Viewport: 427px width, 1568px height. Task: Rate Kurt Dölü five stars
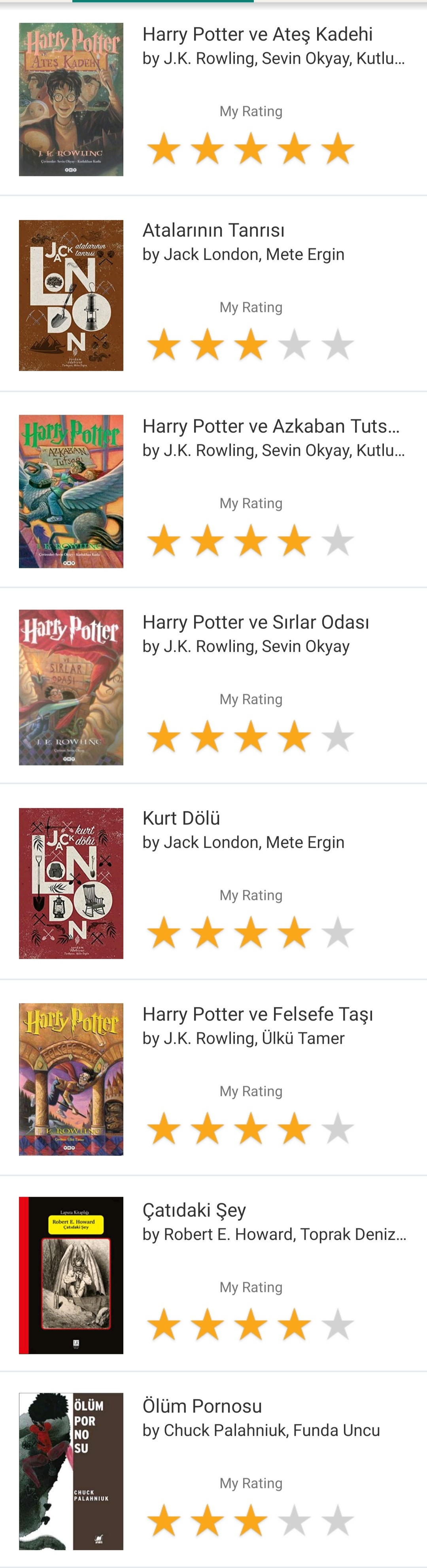tap(338, 933)
